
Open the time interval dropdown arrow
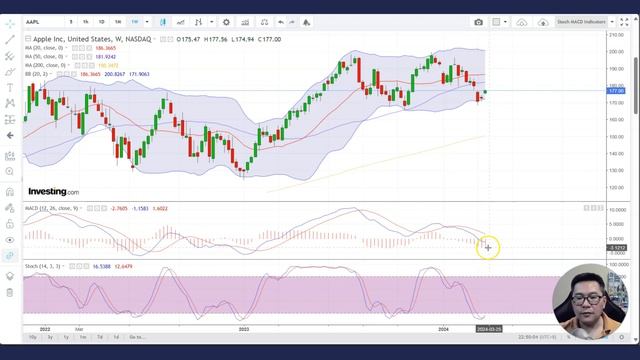[x=147, y=22]
